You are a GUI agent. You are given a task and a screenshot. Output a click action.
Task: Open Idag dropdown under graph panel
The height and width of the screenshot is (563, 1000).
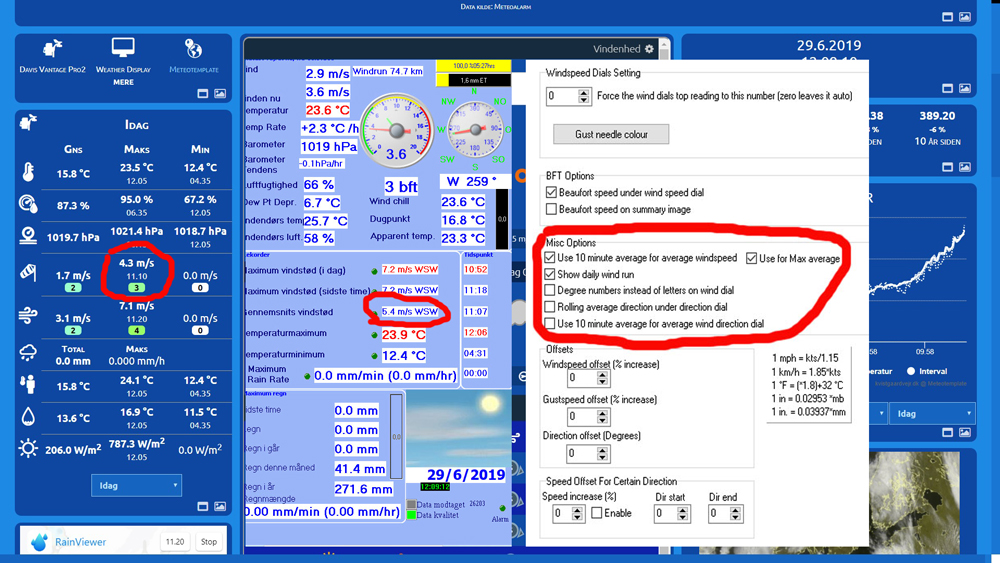[932, 413]
